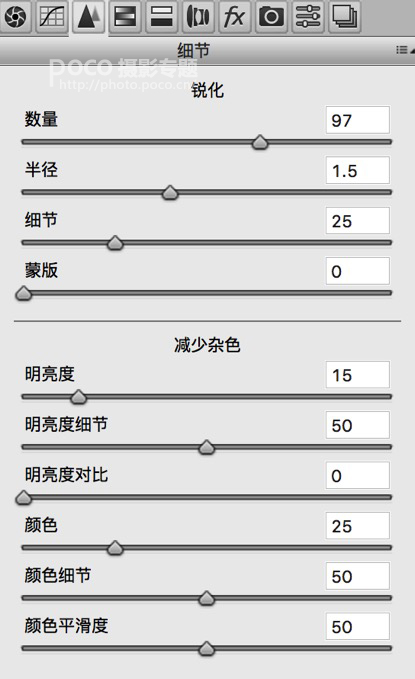This screenshot has height=679, width=415.
Task: Click the 半径 value field showing 1.5
Action: [x=358, y=170]
